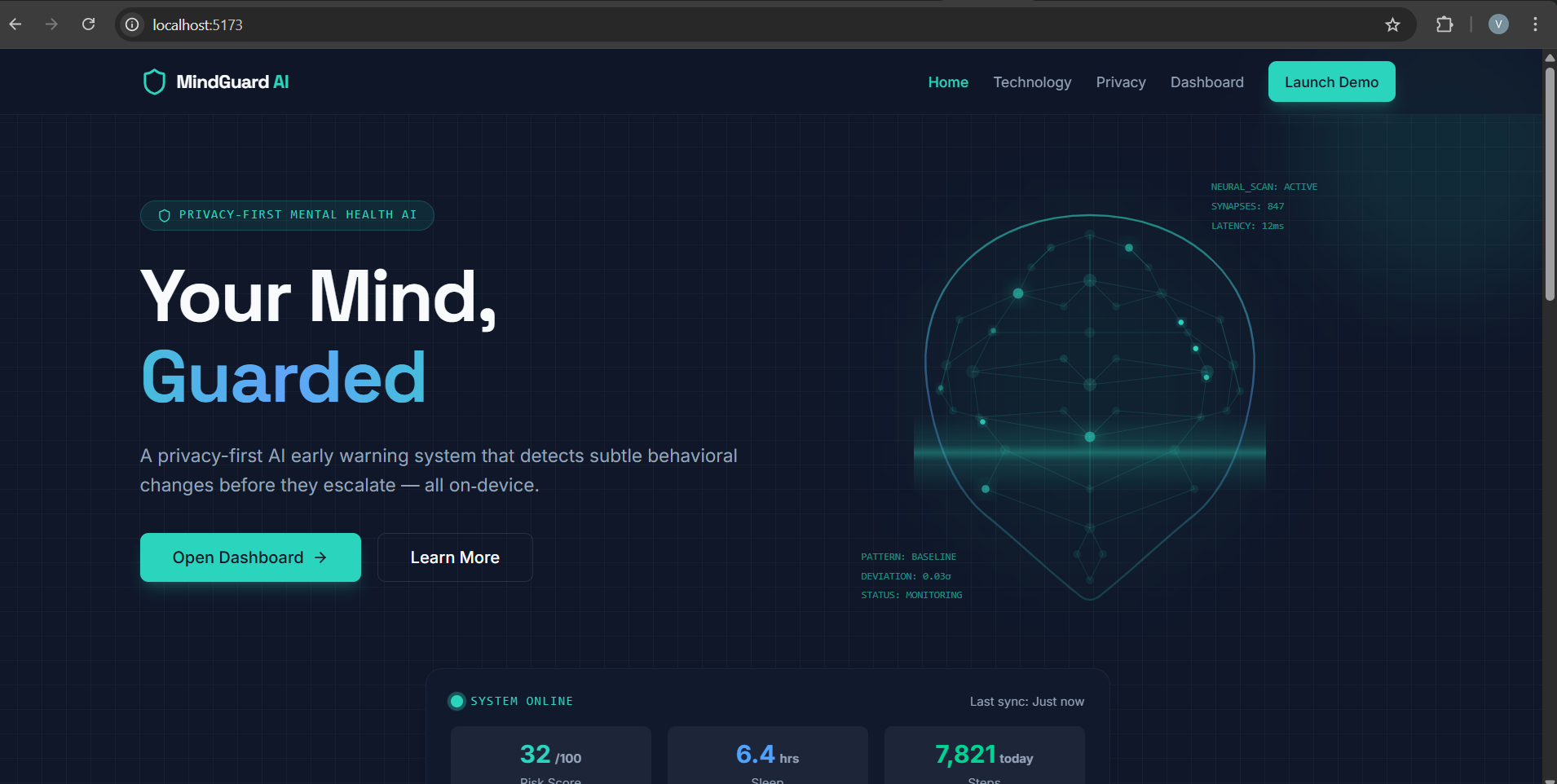
Task: Click the 'DEVIATION: 0.03σ' readout
Action: point(906,576)
